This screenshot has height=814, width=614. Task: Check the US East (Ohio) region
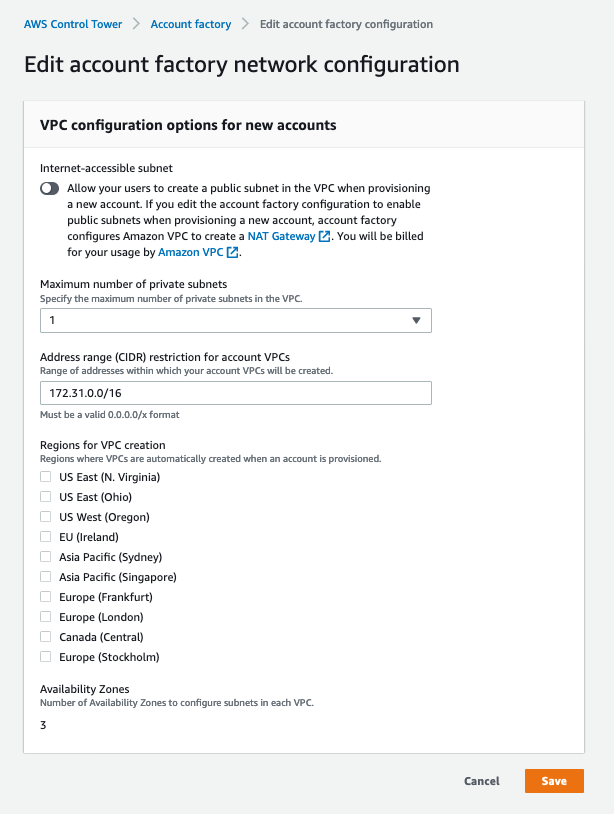click(45, 497)
